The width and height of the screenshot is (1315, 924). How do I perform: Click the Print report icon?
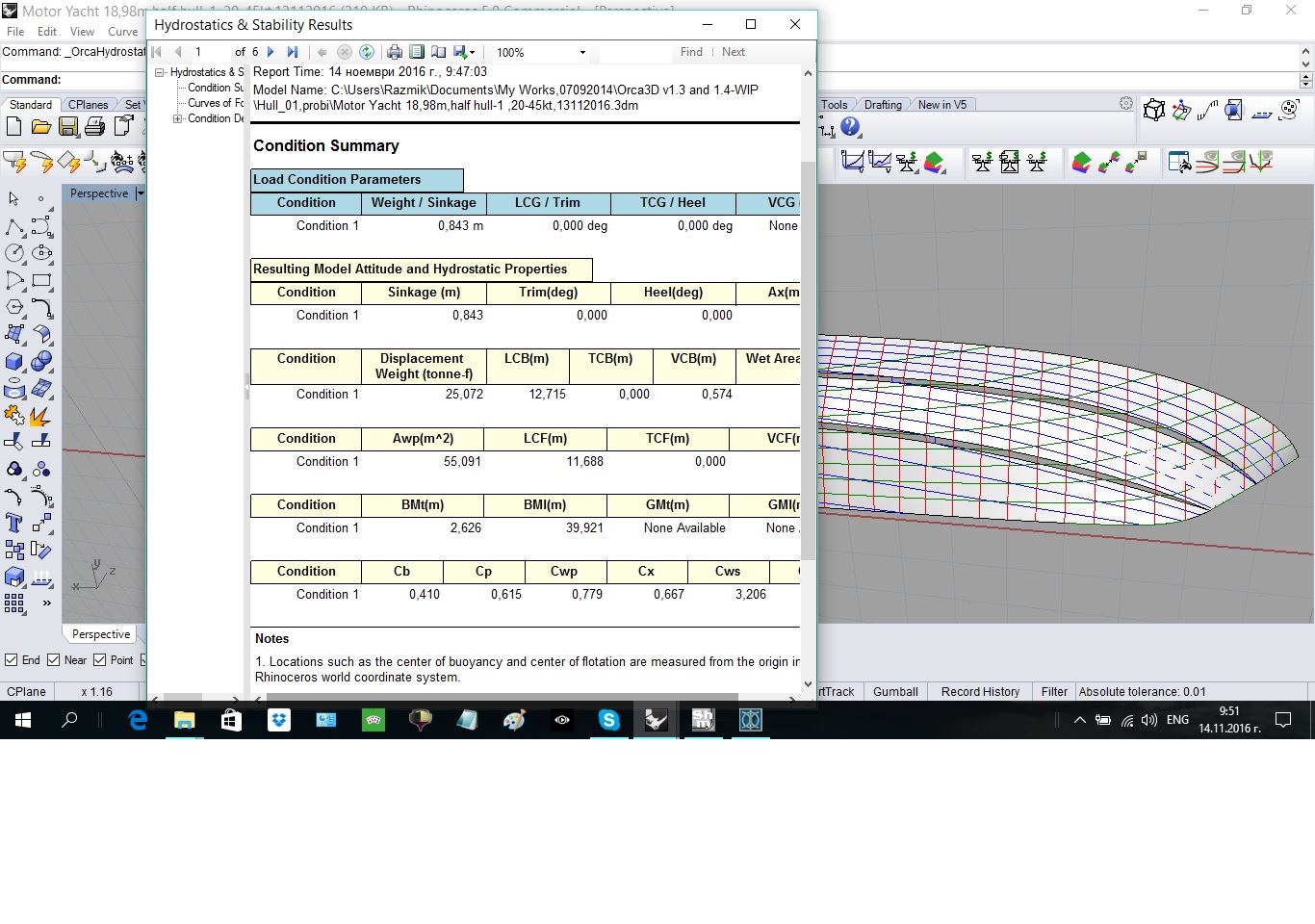pyautogui.click(x=394, y=52)
